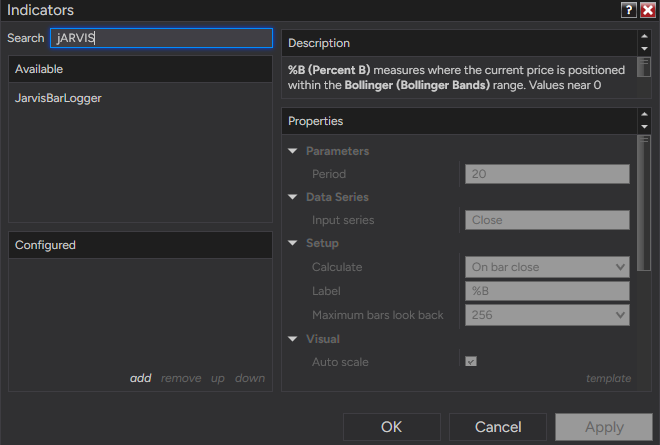Click the Configured panel header
The width and height of the screenshot is (660, 445).
pyautogui.click(x=141, y=245)
